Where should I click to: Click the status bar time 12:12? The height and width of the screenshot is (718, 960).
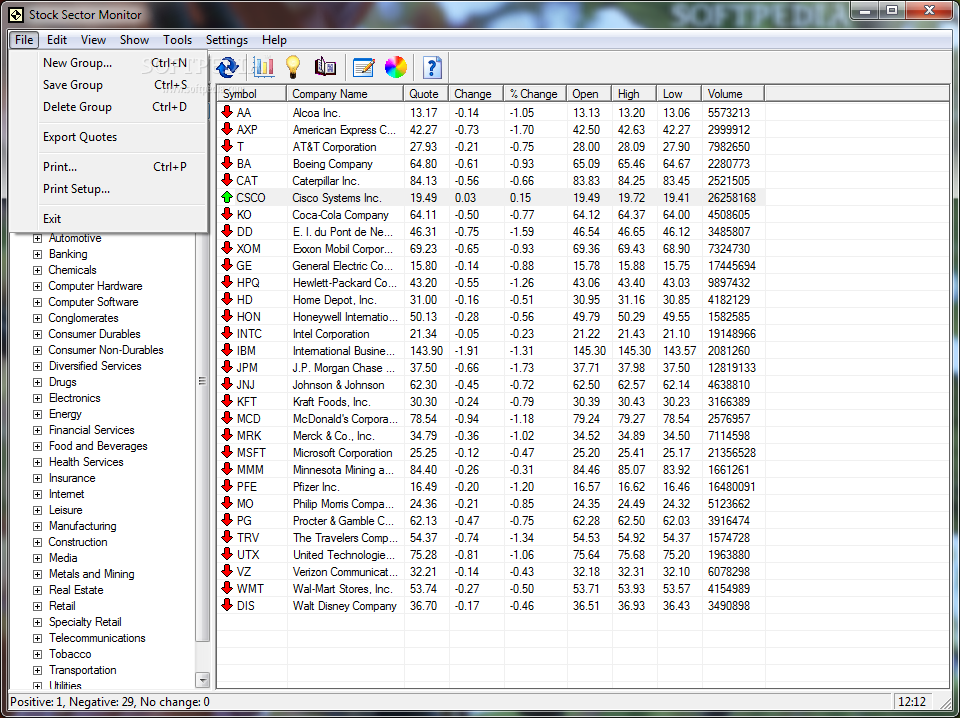(x=912, y=701)
